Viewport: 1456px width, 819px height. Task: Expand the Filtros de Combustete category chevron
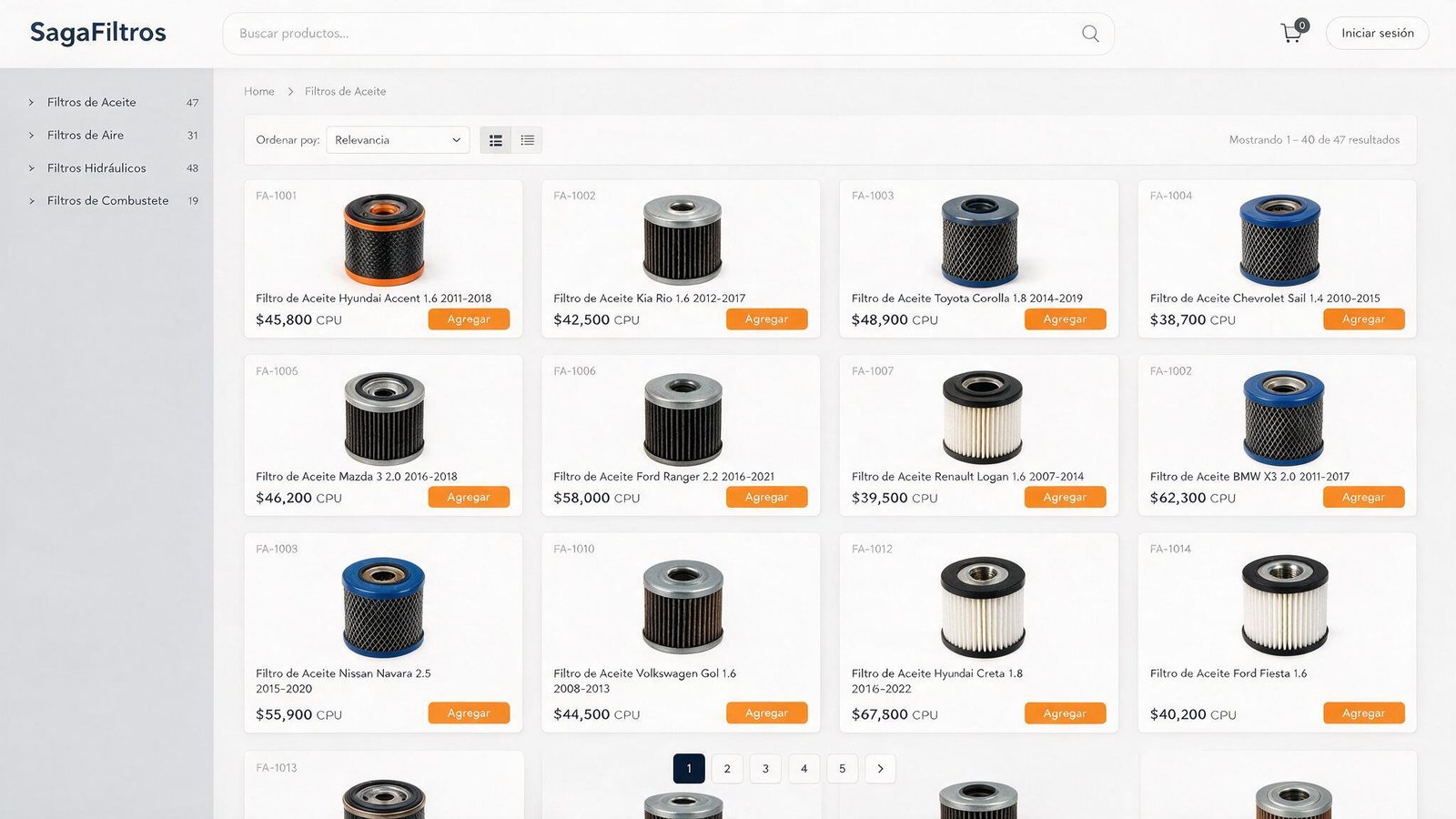31,201
